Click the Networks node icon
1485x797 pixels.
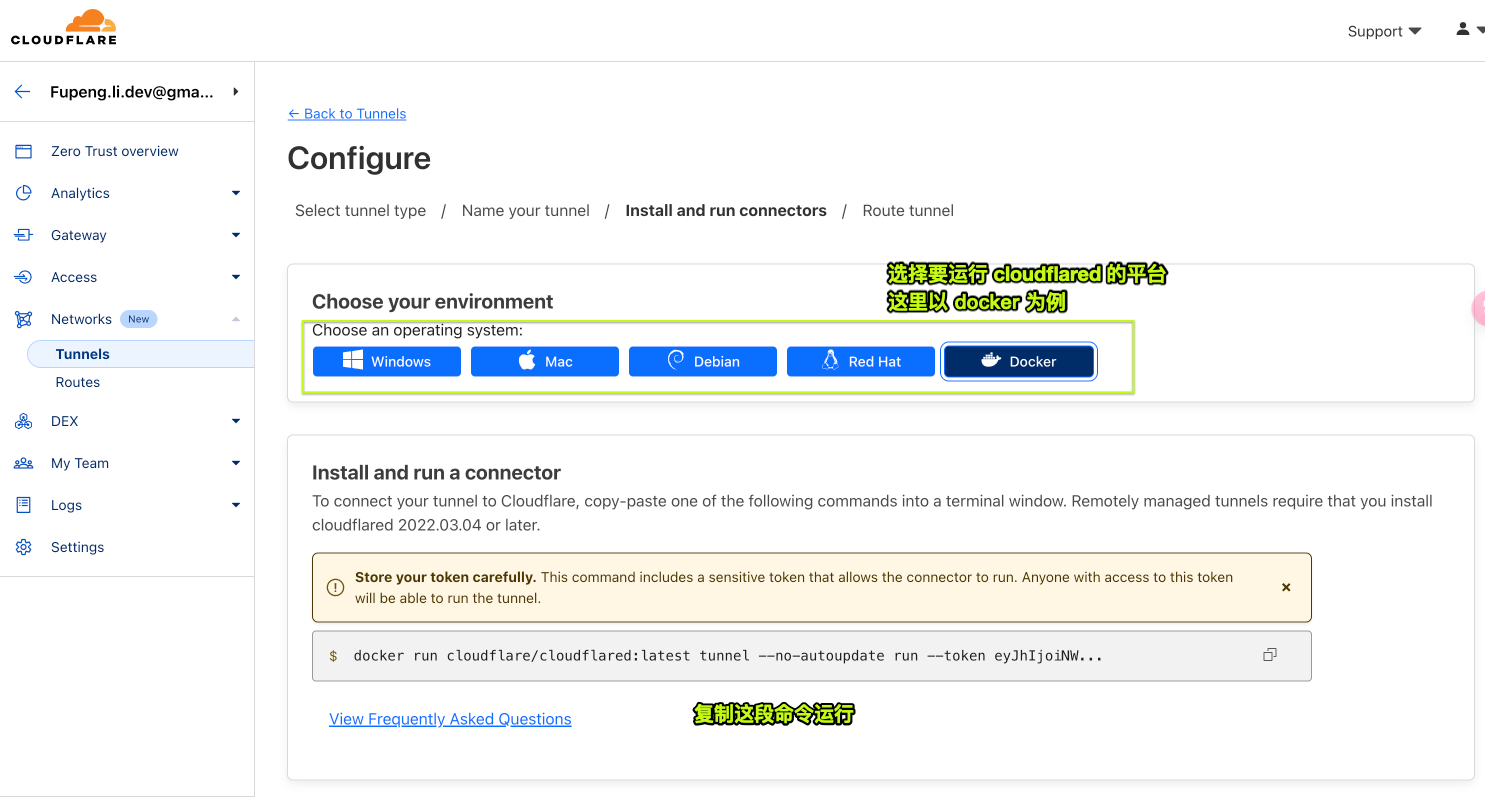tap(24, 319)
